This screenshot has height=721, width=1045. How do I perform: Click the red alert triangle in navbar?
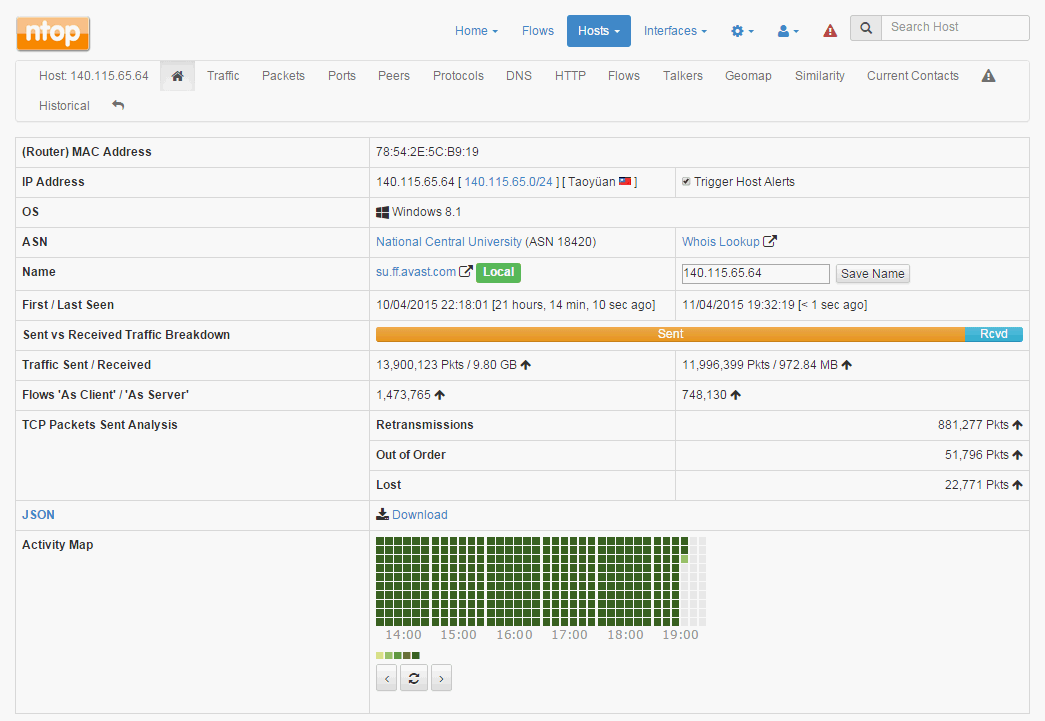[x=830, y=31]
